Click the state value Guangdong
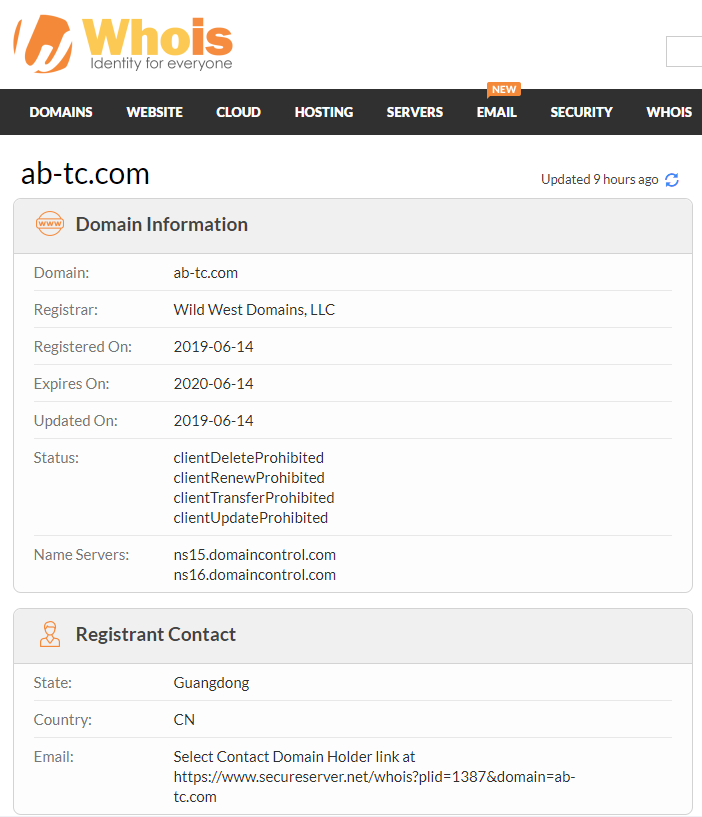This screenshot has width=702, height=817. 211,683
